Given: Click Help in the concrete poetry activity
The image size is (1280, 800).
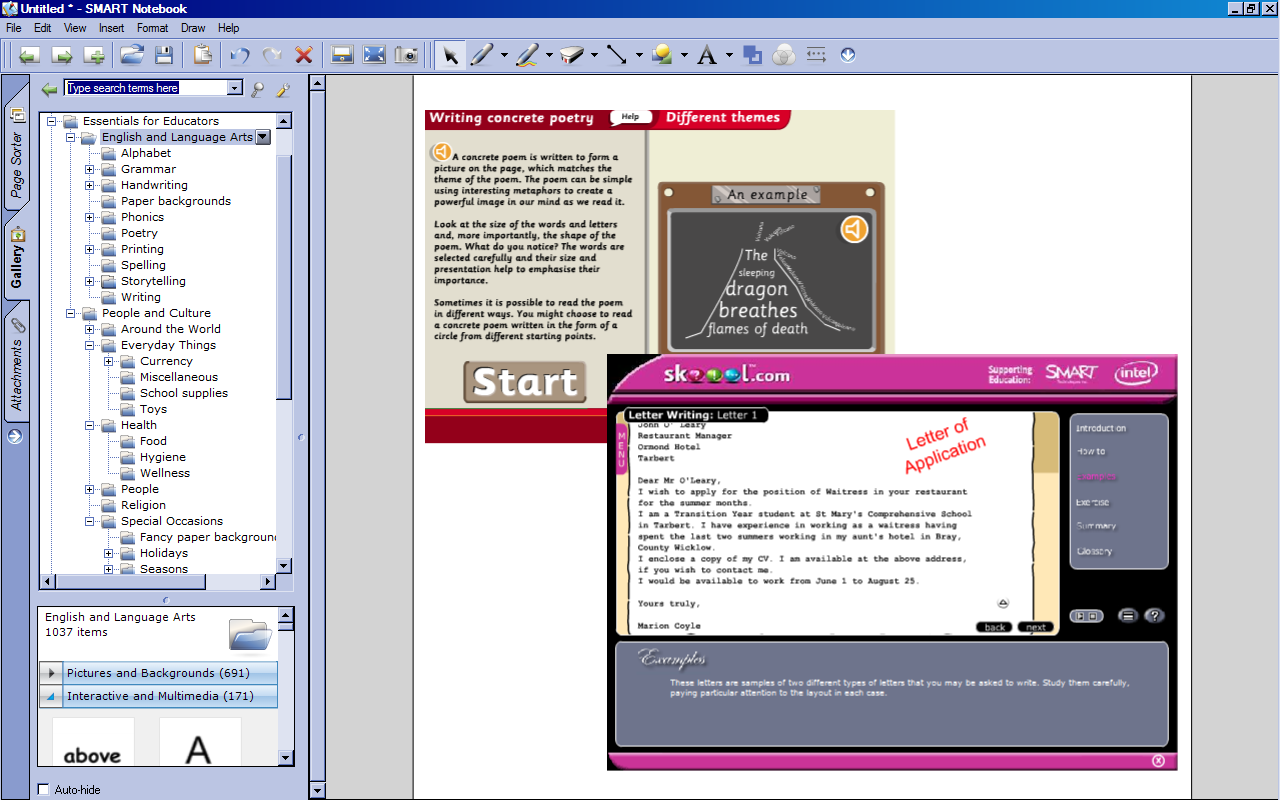Looking at the screenshot, I should click(630, 117).
